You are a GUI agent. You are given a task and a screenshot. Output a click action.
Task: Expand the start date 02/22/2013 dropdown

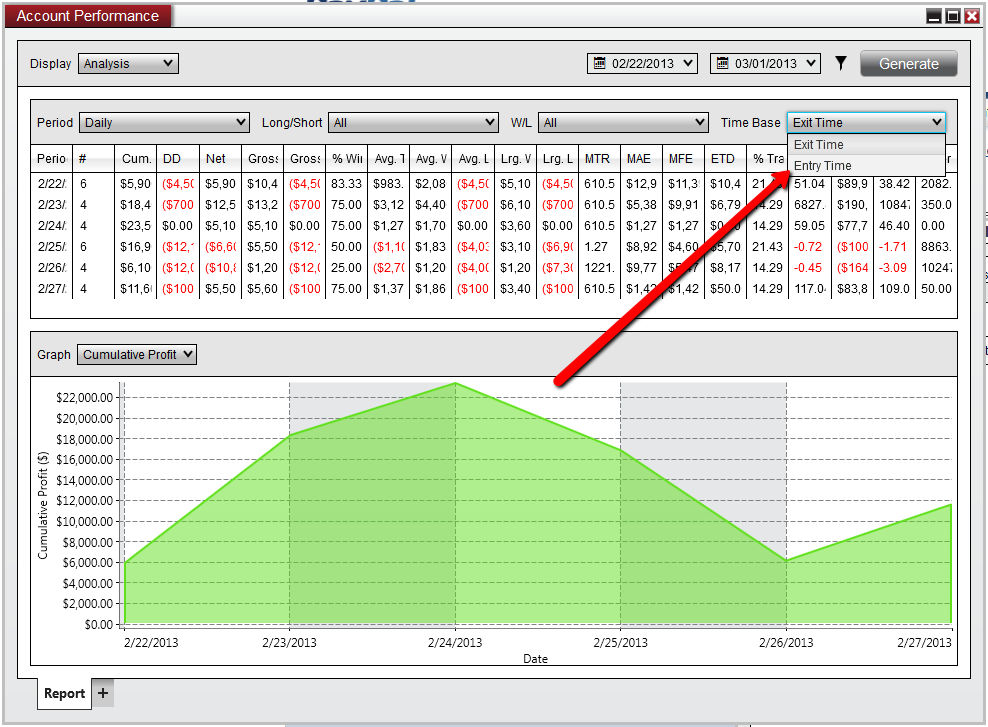click(688, 63)
